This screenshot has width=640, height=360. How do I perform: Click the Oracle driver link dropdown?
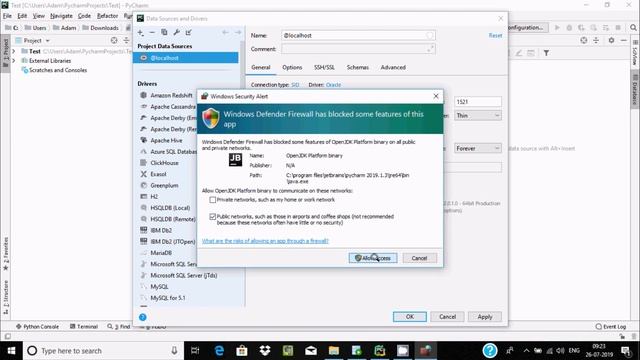coord(333,85)
